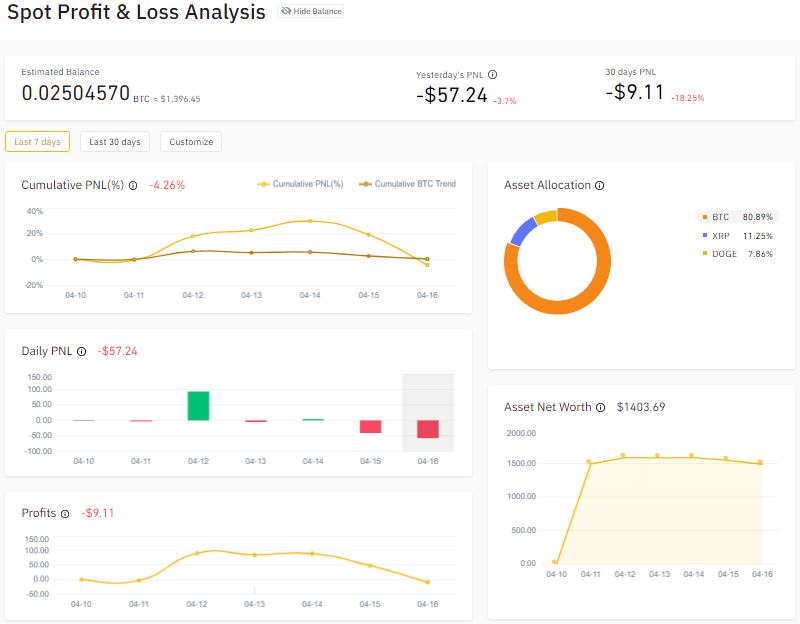Image resolution: width=800 pixels, height=624 pixels.
Task: Click the Spot Profit & Loss Analysis heading
Action: pyautogui.click(x=136, y=12)
